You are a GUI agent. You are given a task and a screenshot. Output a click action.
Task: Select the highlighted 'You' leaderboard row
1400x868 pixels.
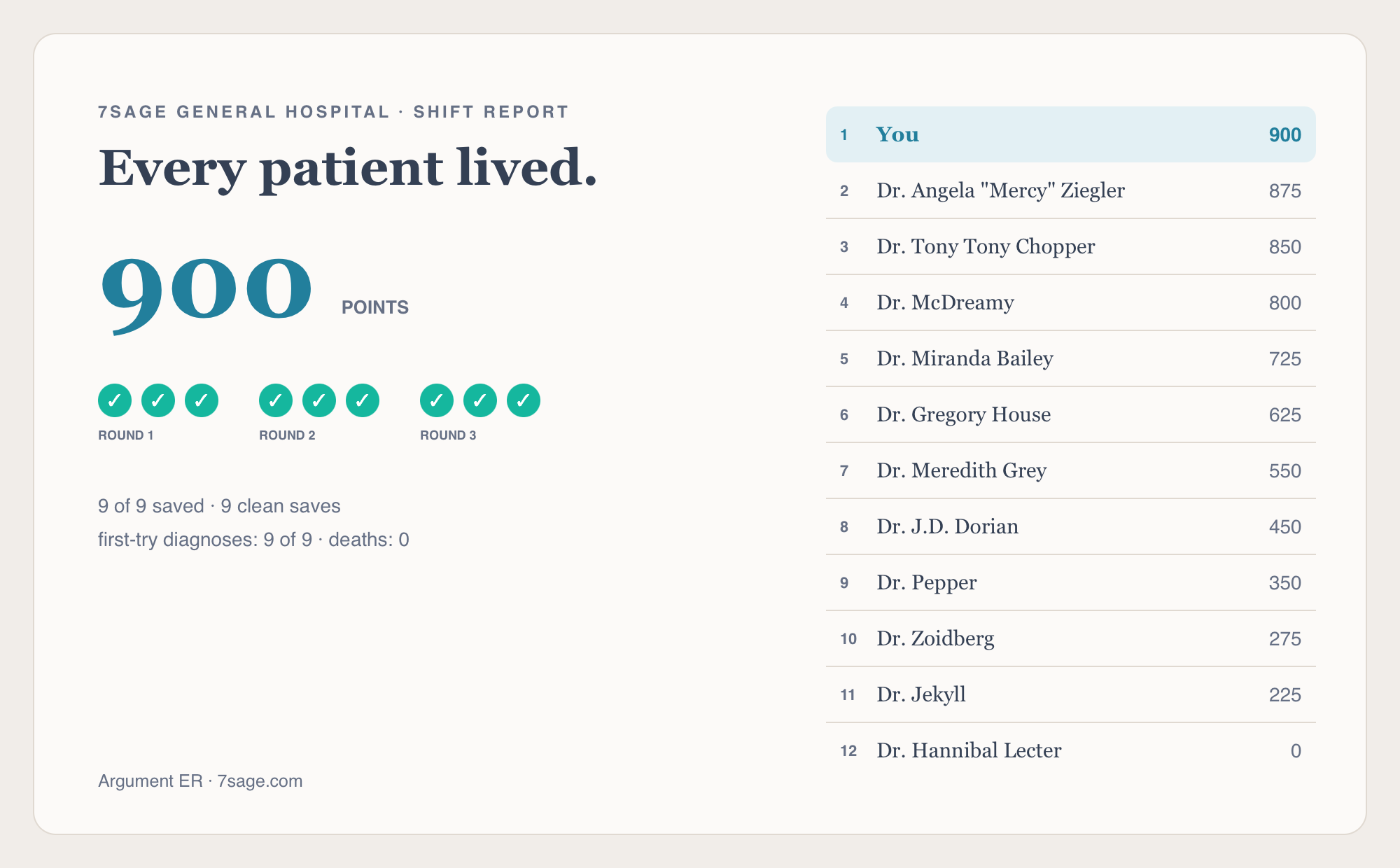(x=1071, y=134)
